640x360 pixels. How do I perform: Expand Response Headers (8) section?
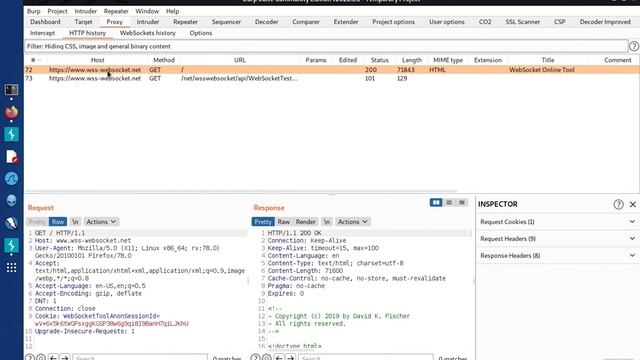click(558, 256)
